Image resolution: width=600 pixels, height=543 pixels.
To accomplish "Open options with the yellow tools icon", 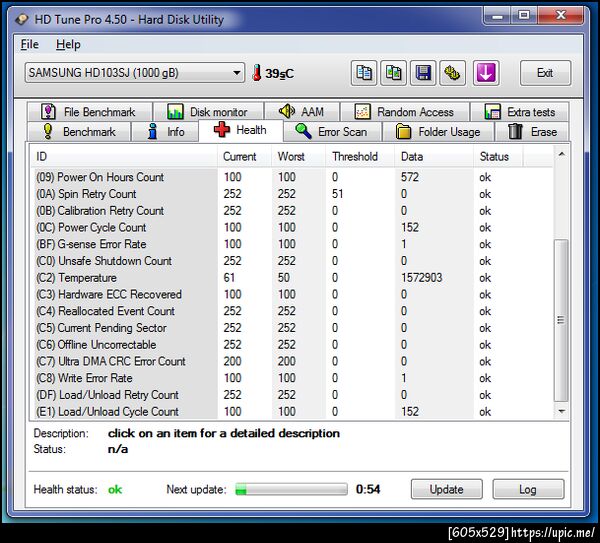I will pos(452,73).
